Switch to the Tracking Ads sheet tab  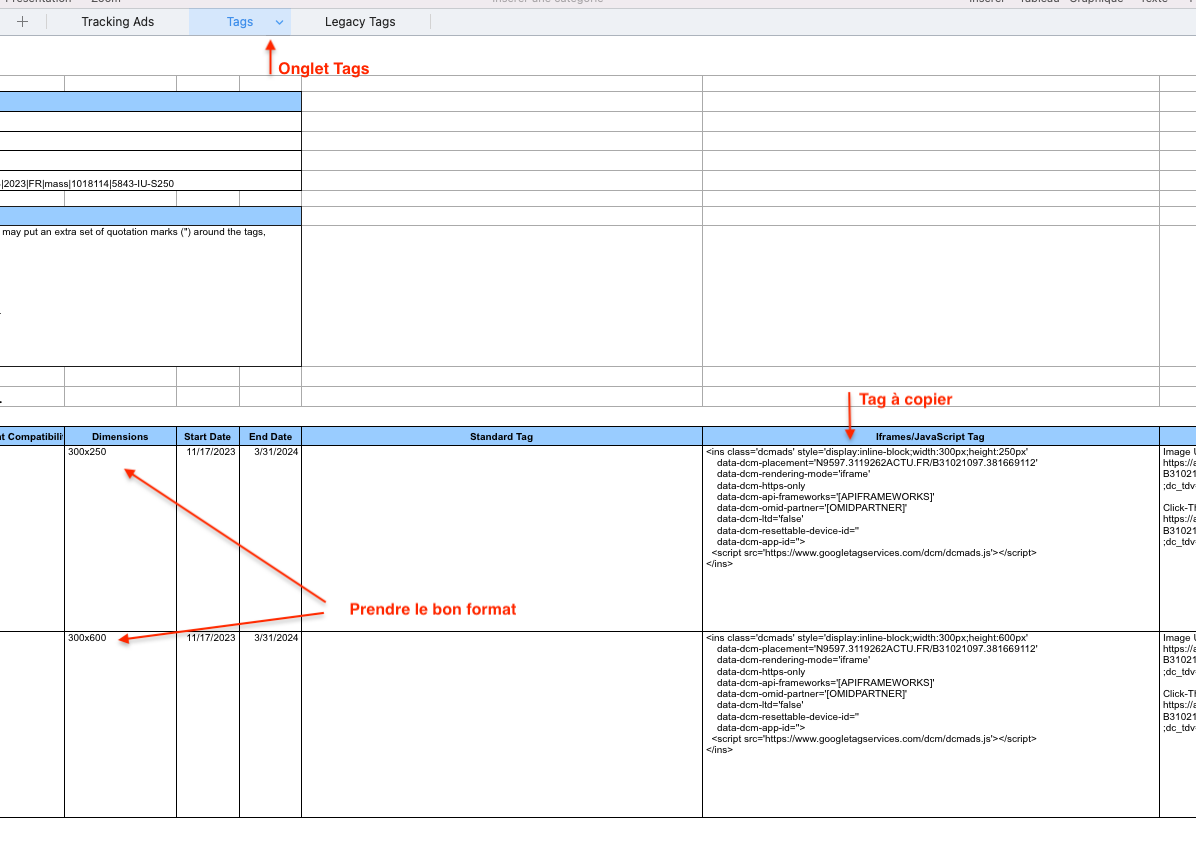pyautogui.click(x=117, y=22)
